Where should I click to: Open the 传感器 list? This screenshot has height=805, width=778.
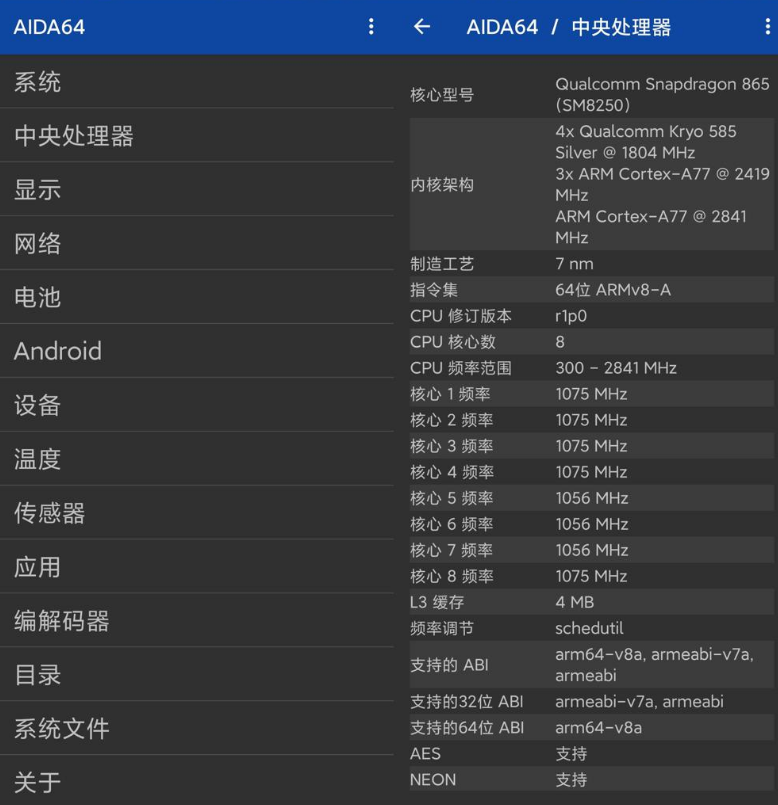click(196, 514)
